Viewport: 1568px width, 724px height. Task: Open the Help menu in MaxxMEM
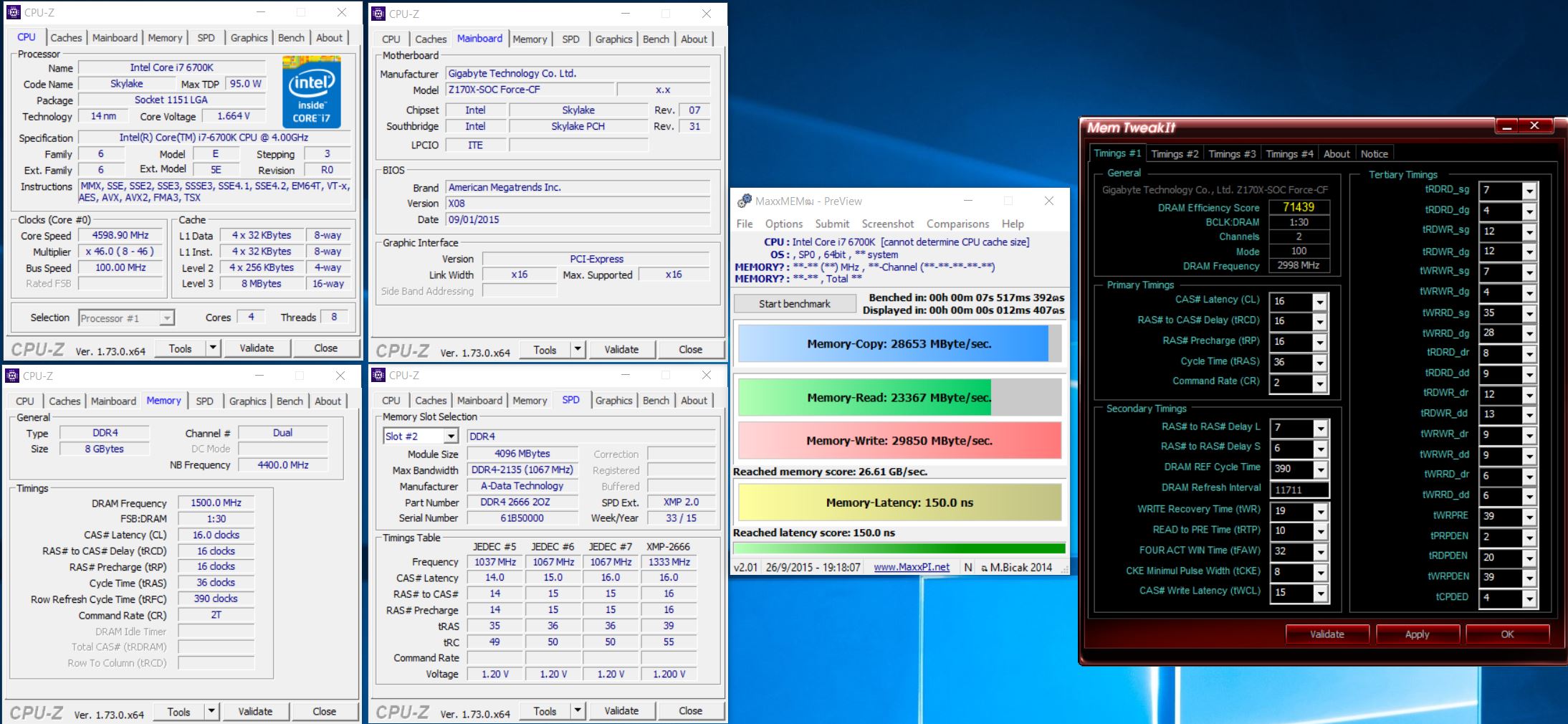1013,224
